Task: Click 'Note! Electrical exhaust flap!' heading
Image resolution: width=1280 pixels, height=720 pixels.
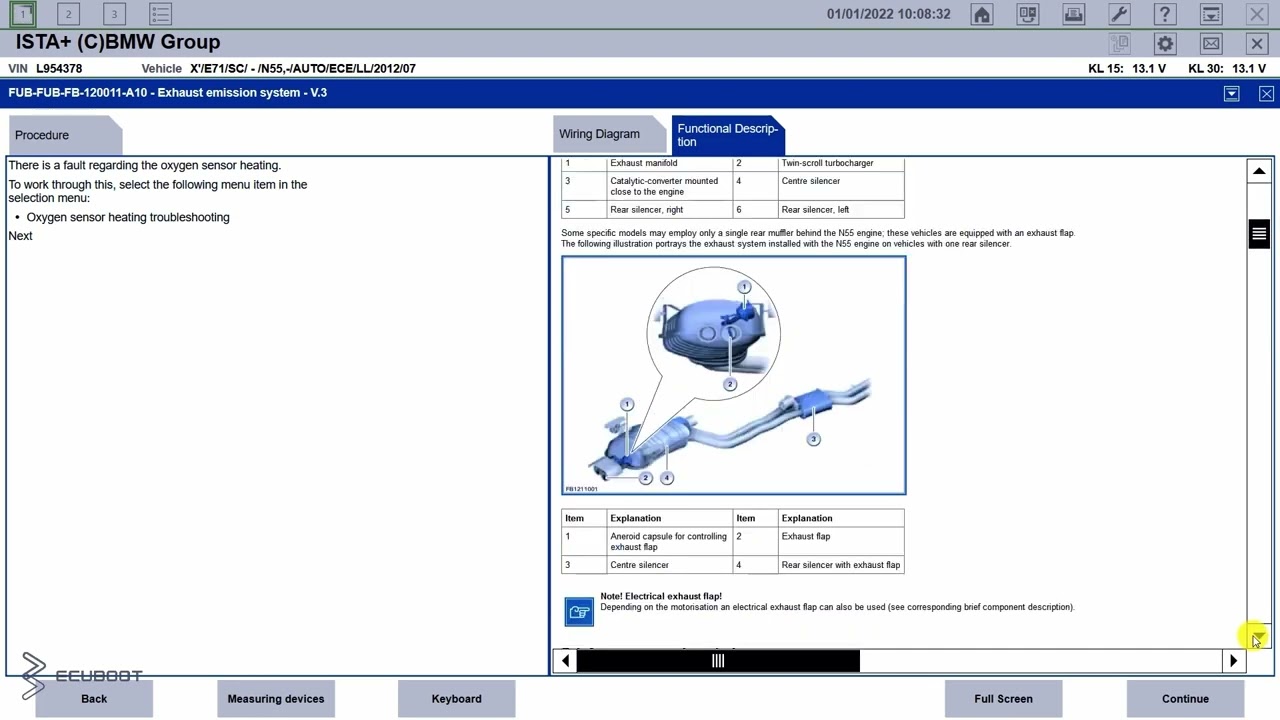Action: pyautogui.click(x=661, y=596)
